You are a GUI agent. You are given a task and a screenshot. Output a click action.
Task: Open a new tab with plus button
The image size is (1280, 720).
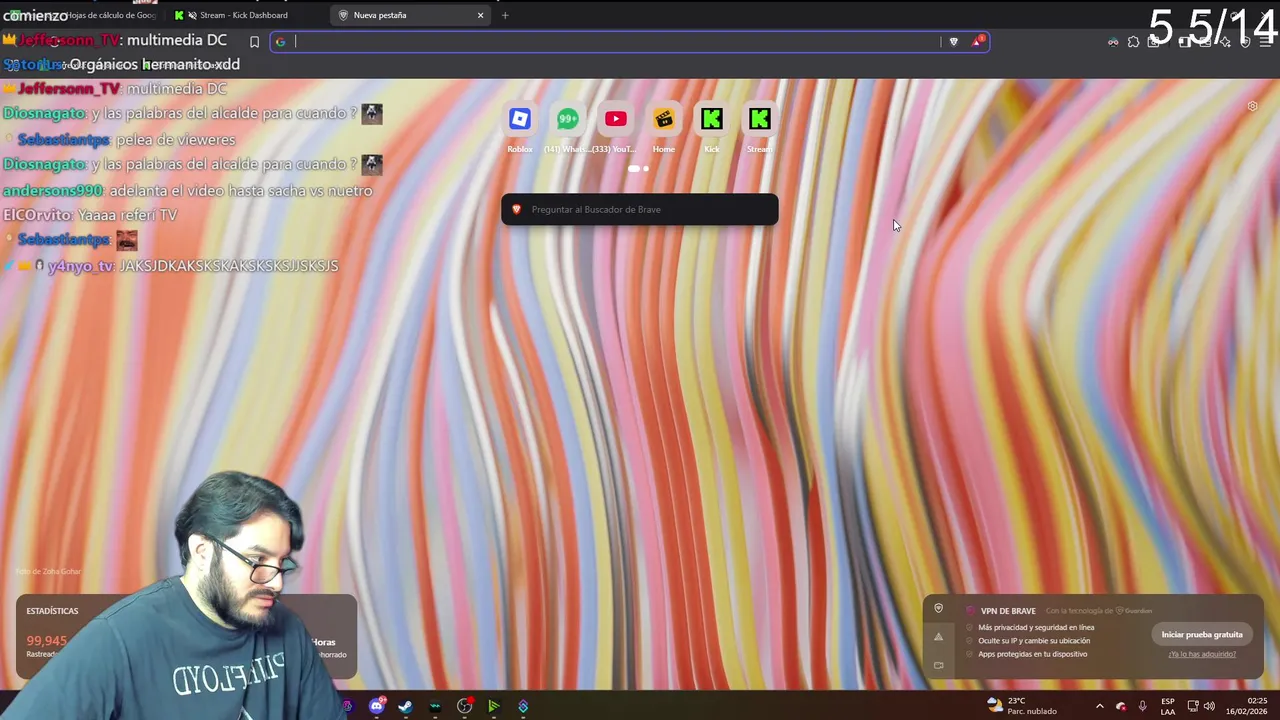[505, 15]
